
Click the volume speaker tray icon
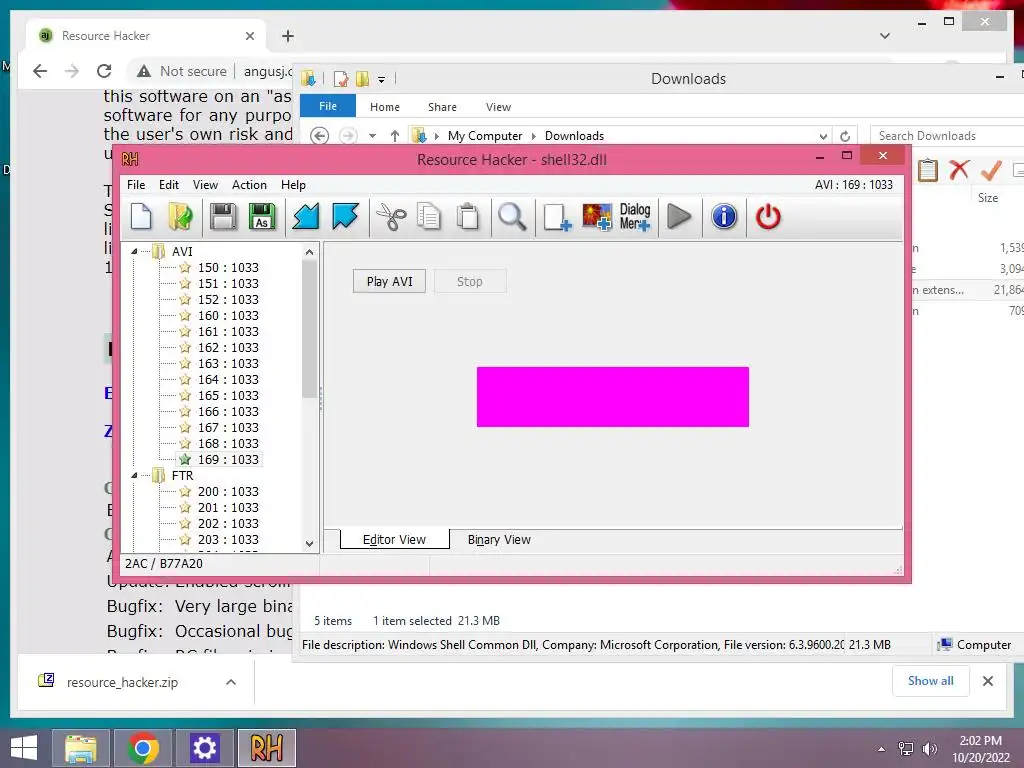[x=929, y=749]
